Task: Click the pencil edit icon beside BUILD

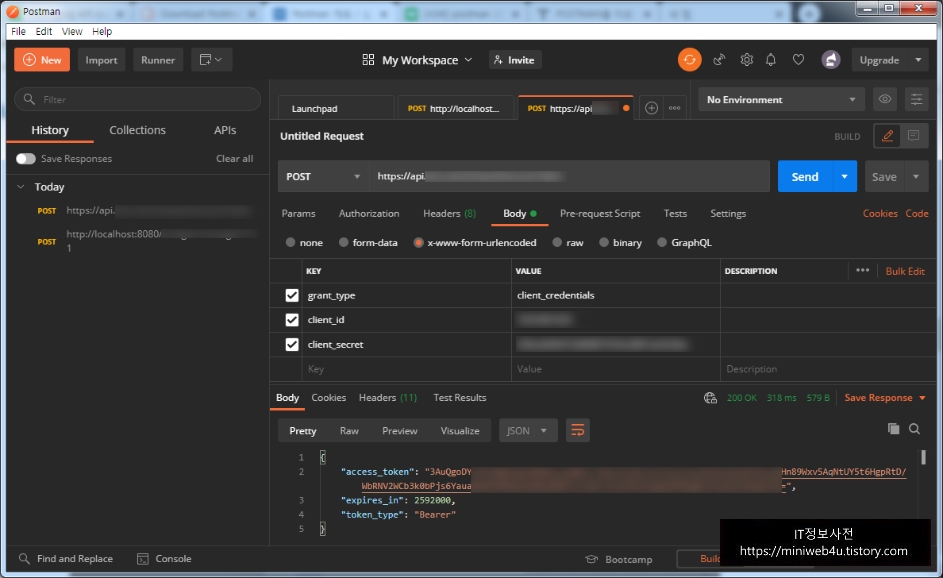Action: click(887, 136)
